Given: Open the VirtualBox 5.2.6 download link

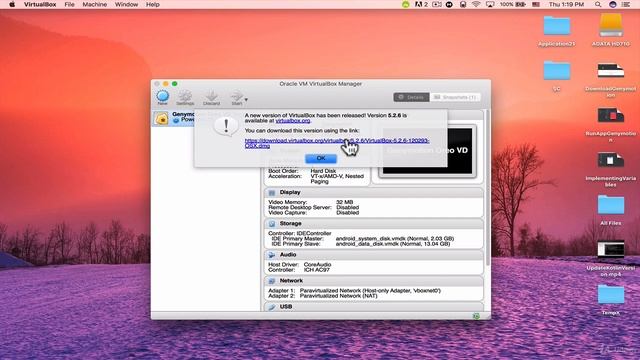Looking at the screenshot, I should coord(337,143).
